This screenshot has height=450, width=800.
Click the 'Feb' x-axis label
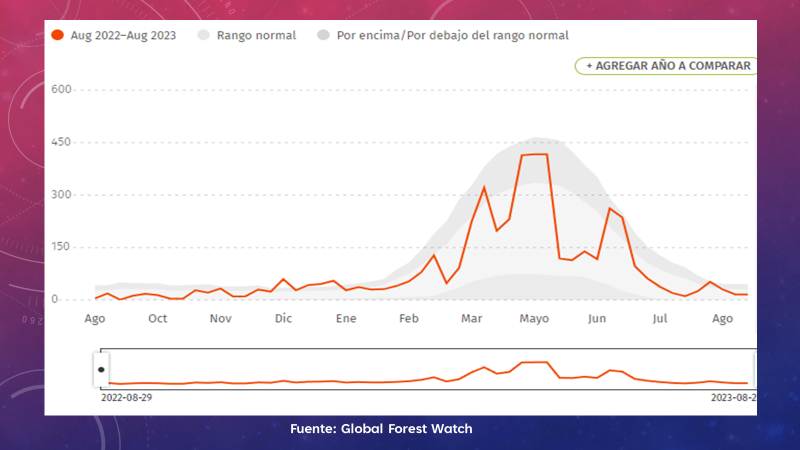click(x=409, y=318)
